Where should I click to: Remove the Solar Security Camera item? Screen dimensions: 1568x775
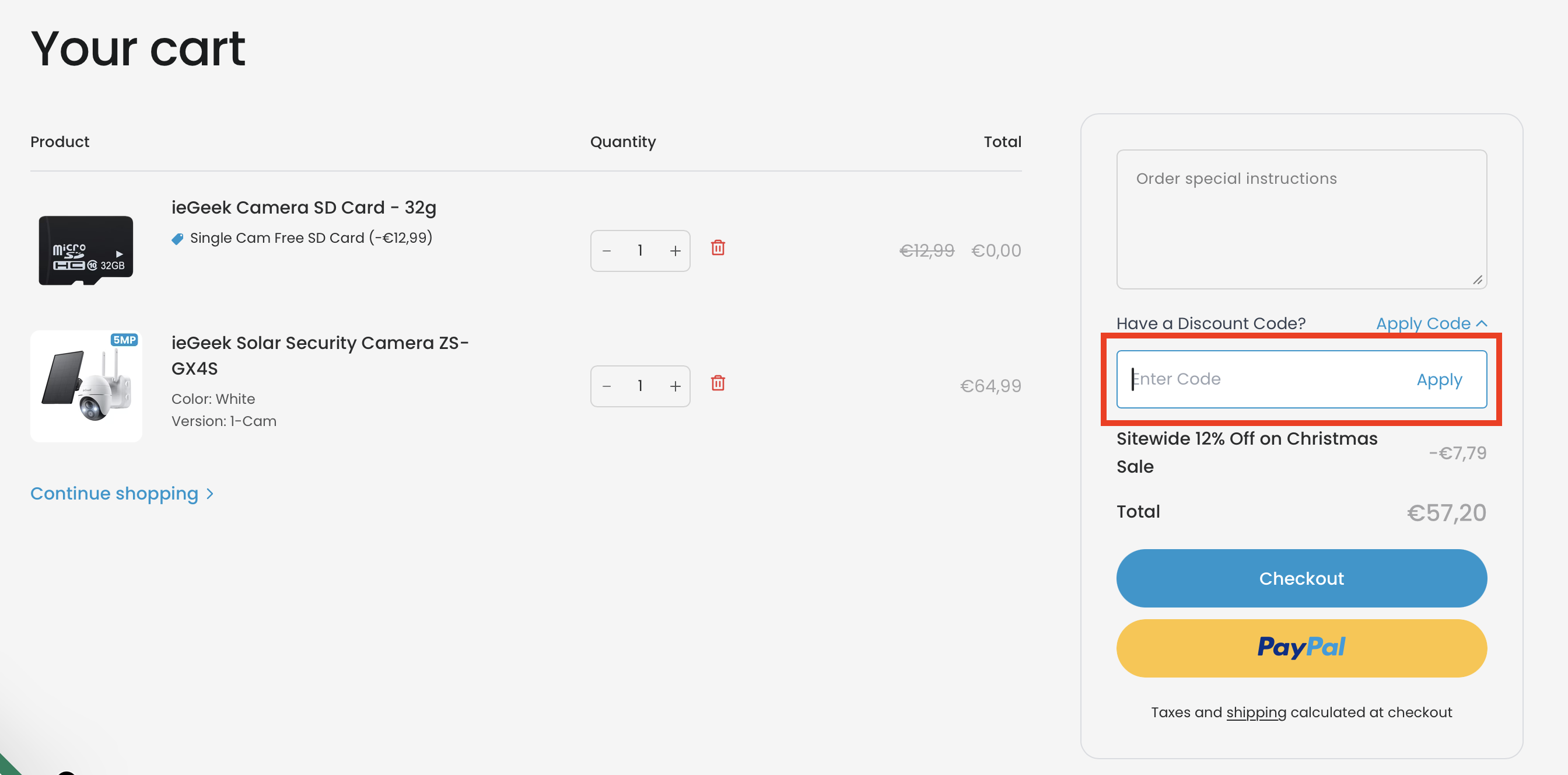pyautogui.click(x=717, y=383)
